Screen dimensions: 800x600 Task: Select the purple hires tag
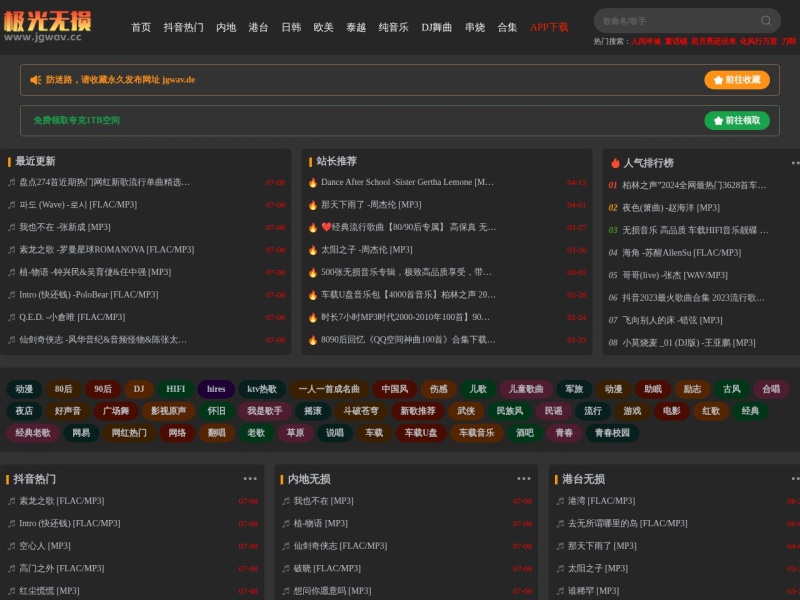click(216, 389)
